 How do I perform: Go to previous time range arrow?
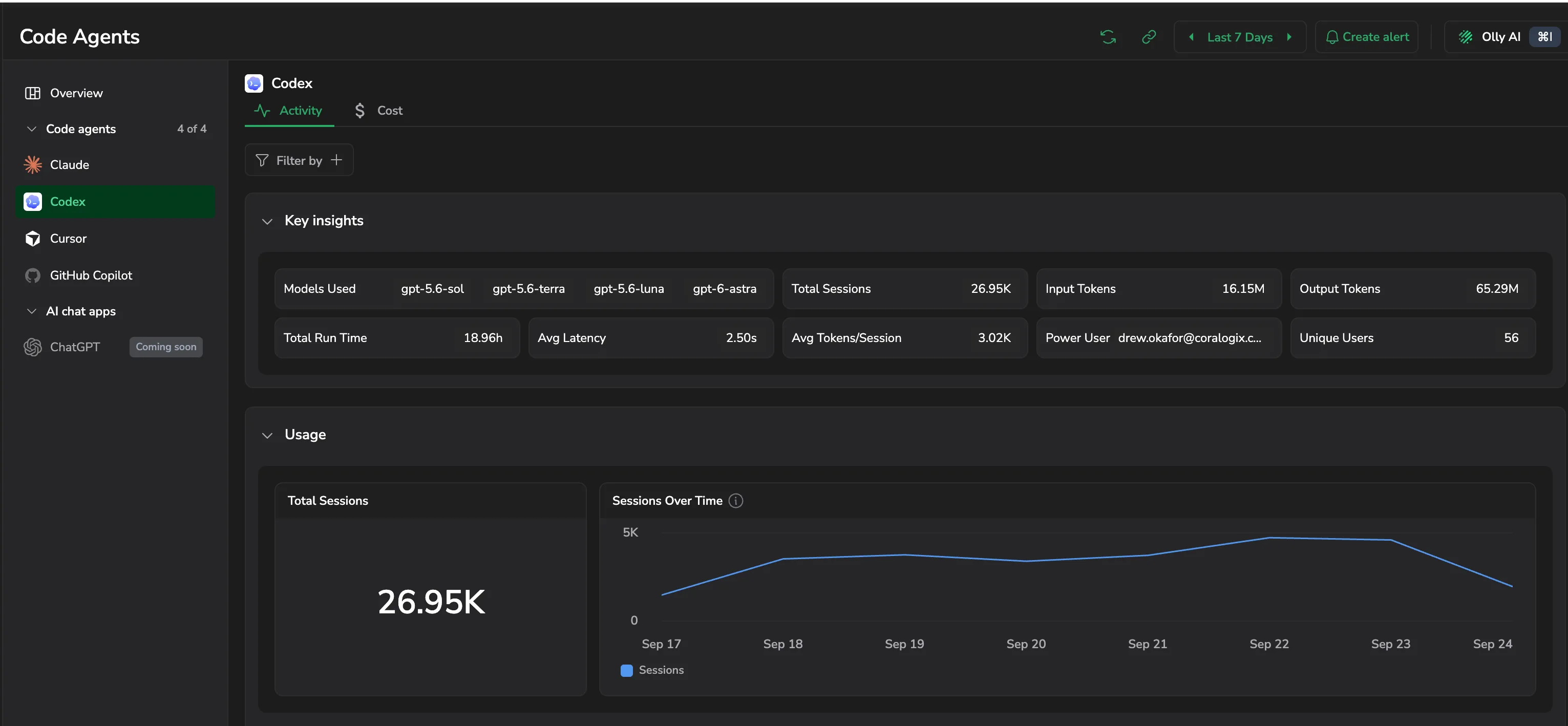[1191, 37]
